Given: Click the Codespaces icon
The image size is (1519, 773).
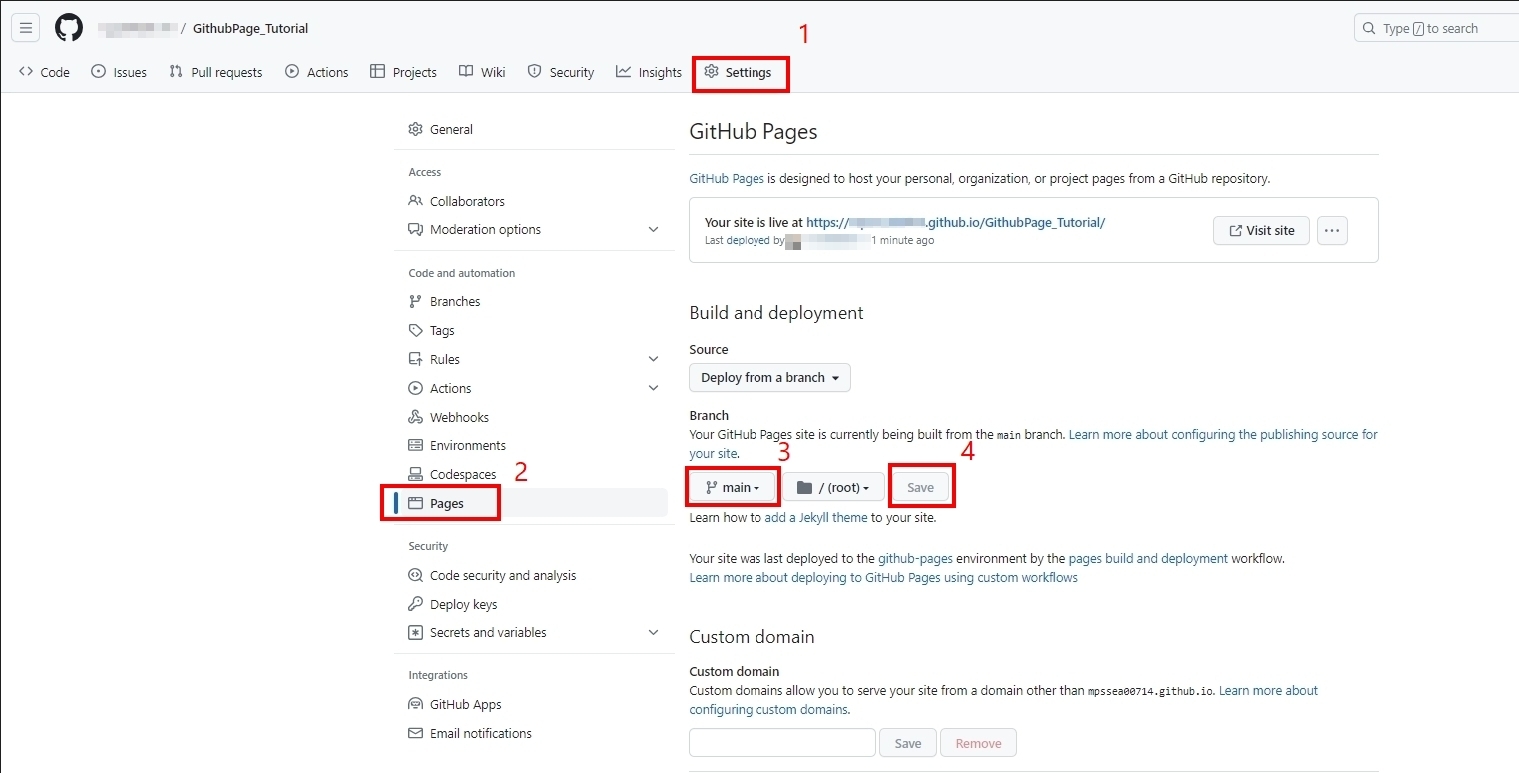Looking at the screenshot, I should coord(416,474).
